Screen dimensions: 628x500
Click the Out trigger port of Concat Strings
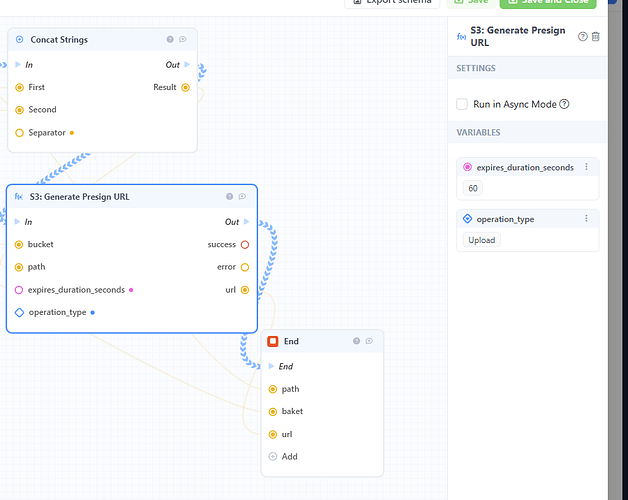(187, 65)
